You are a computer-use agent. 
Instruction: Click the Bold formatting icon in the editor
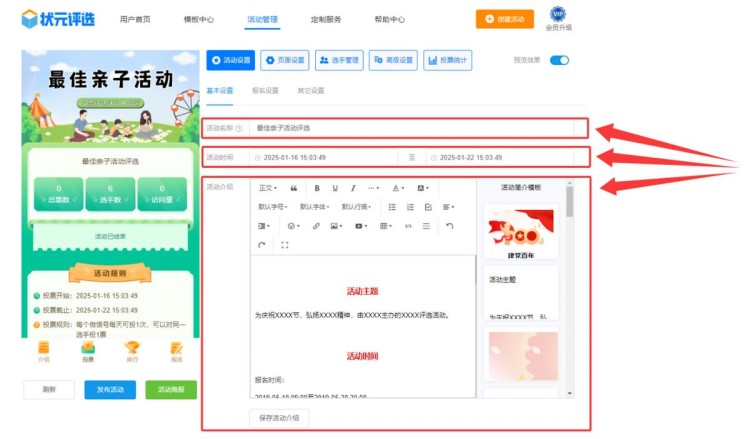(317, 188)
